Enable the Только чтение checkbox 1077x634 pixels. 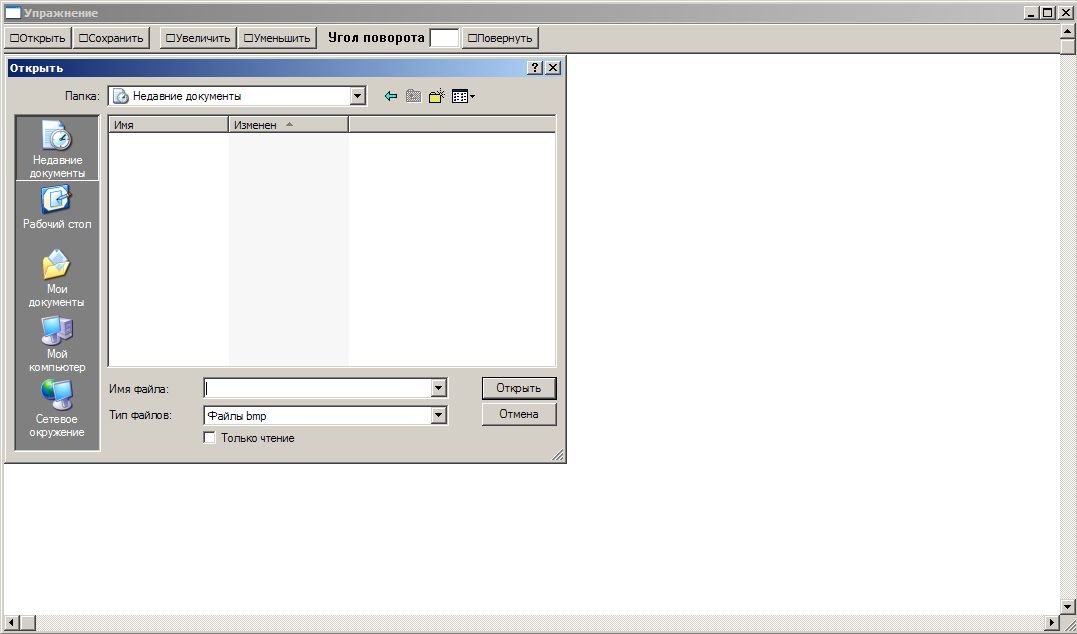(x=209, y=438)
